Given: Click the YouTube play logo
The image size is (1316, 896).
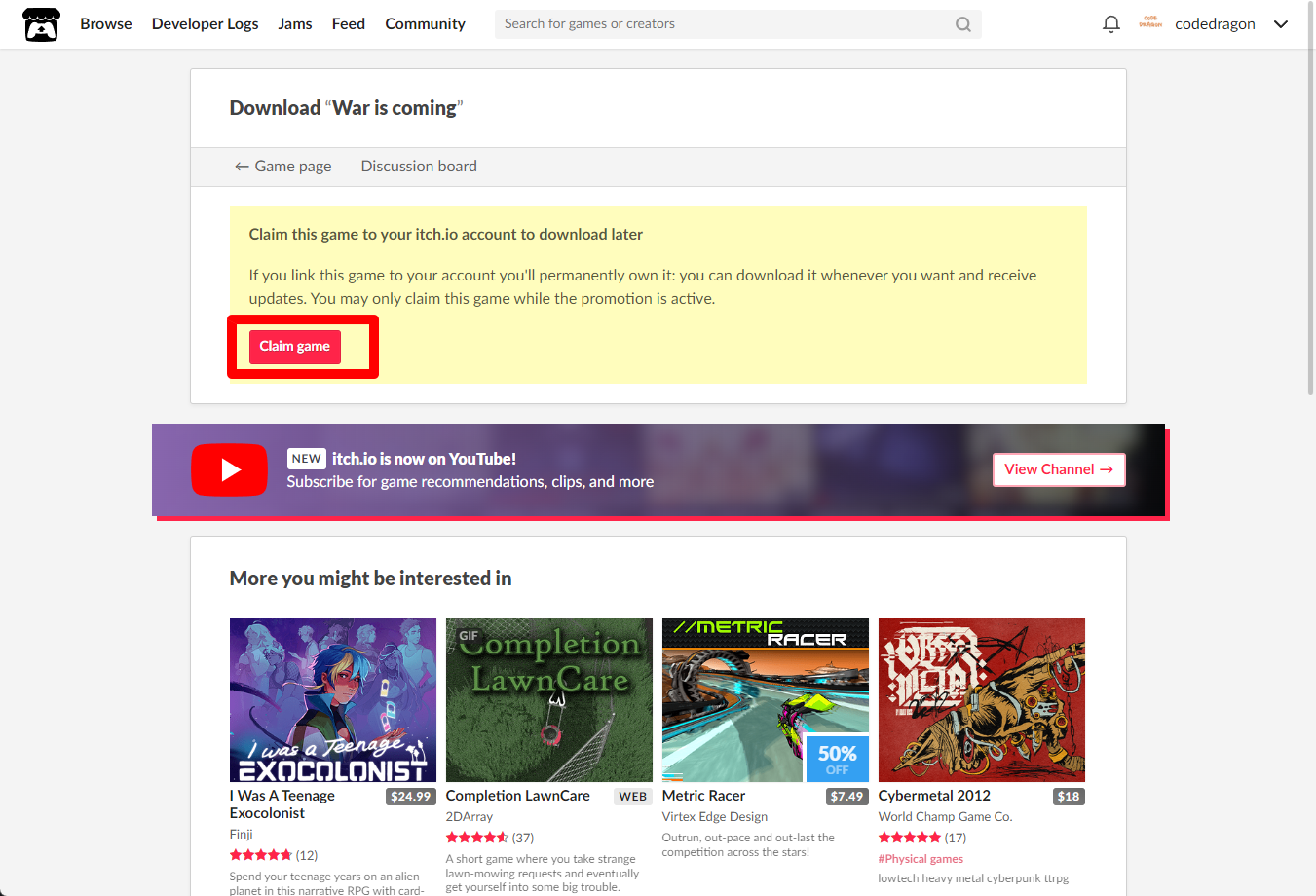Looking at the screenshot, I should [x=229, y=469].
